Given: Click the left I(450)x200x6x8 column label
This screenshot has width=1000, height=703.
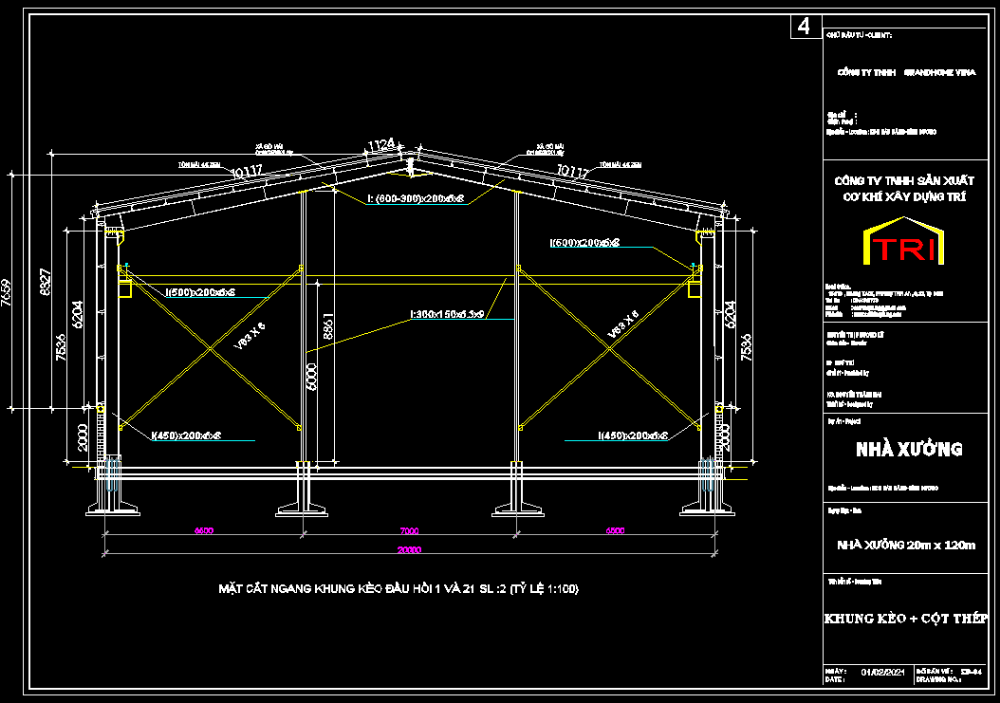Looking at the screenshot, I should (x=186, y=436).
